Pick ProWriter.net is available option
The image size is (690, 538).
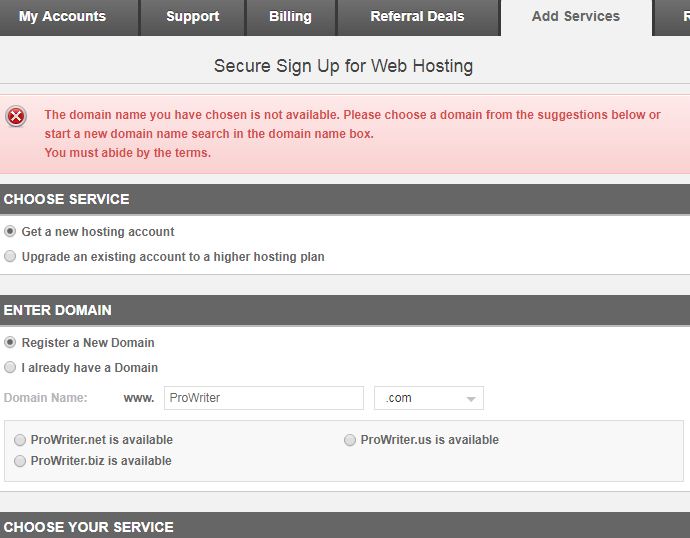[x=20, y=440]
